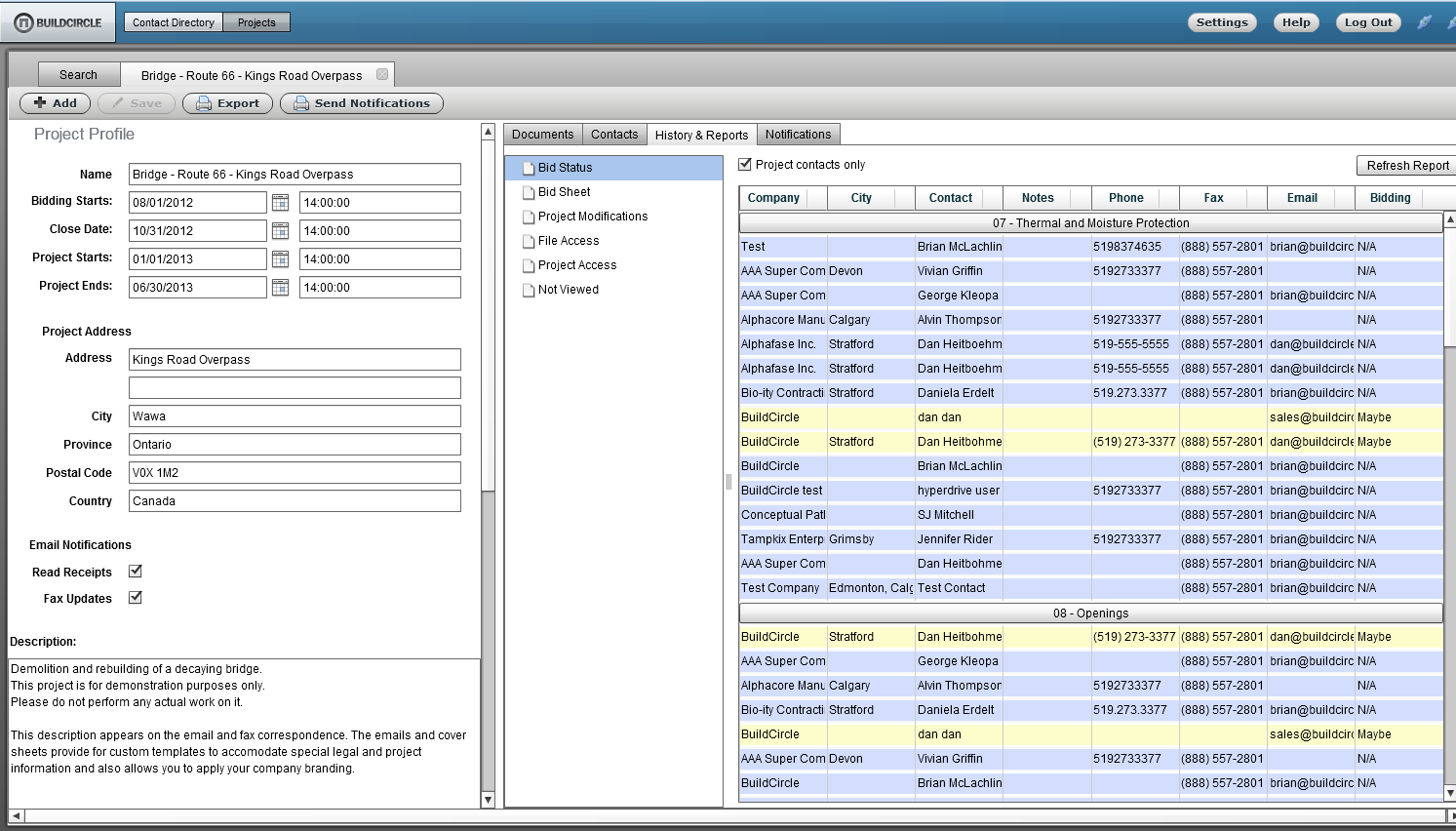
Task: Click the City field containing Wawa
Action: coord(295,416)
